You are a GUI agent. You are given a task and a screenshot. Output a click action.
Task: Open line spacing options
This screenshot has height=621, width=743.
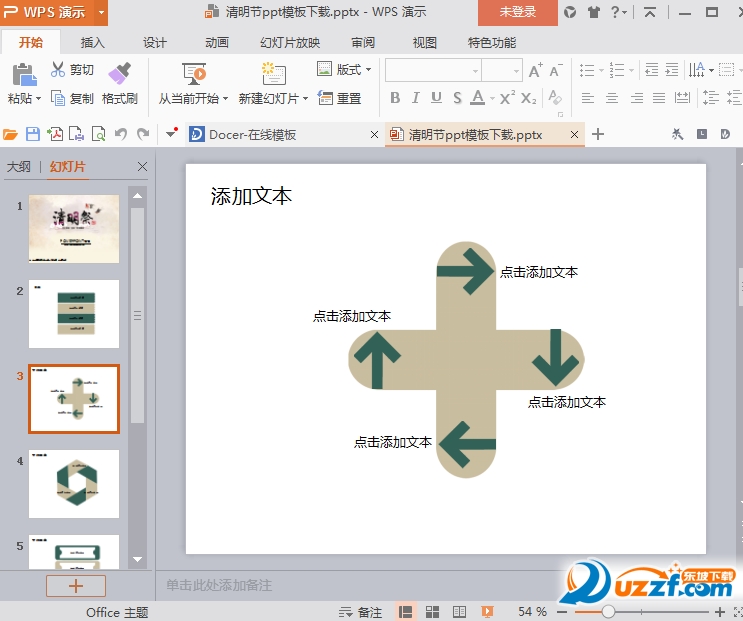[710, 98]
